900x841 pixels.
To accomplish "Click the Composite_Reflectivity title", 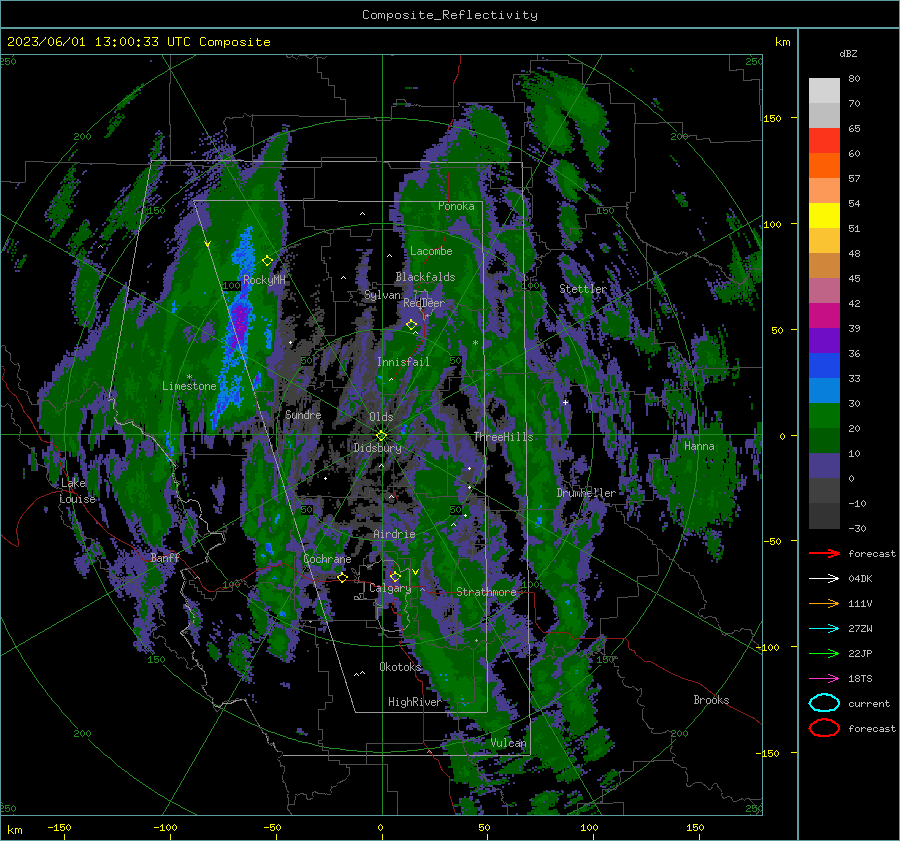I will [x=449, y=15].
